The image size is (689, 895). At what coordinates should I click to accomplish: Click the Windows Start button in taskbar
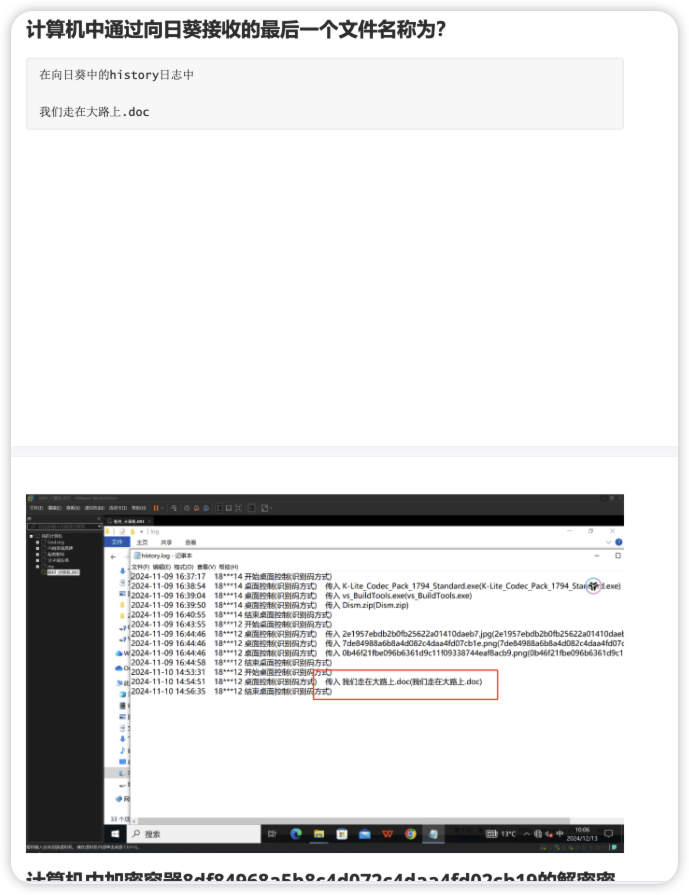pyautogui.click(x=115, y=833)
